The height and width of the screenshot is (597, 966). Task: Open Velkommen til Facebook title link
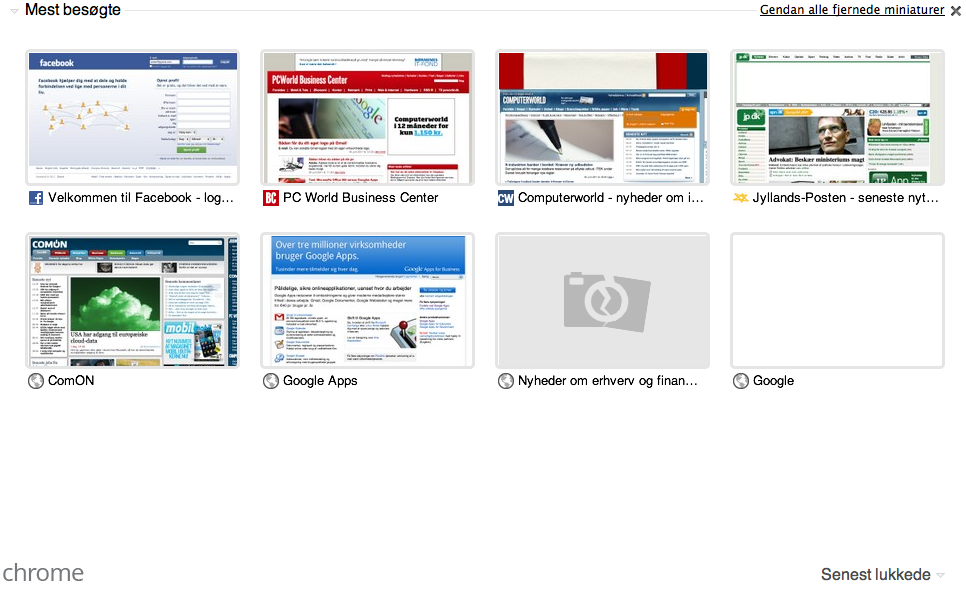140,198
